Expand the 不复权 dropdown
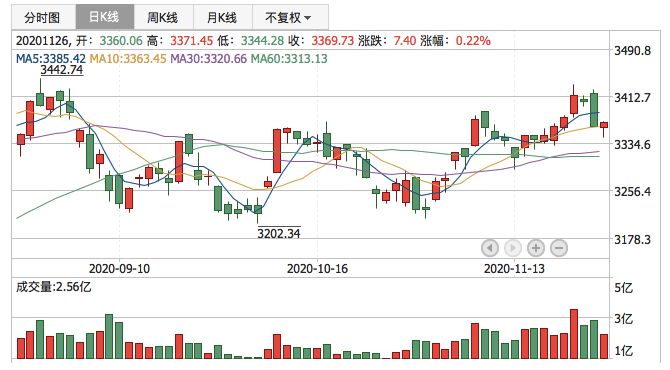670x370 pixels. 290,17
